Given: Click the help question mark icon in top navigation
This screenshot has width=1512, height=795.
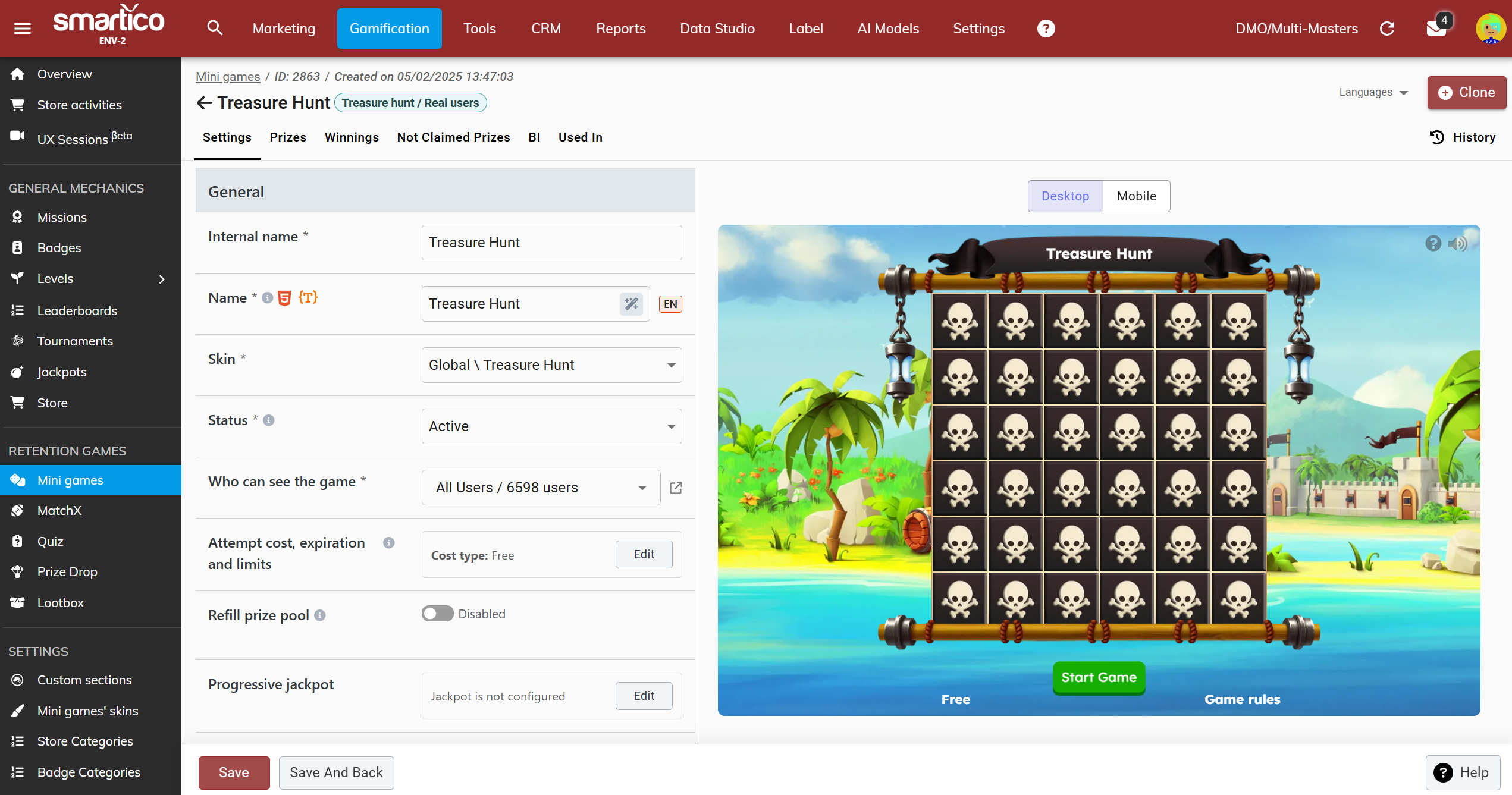Looking at the screenshot, I should click(x=1046, y=28).
